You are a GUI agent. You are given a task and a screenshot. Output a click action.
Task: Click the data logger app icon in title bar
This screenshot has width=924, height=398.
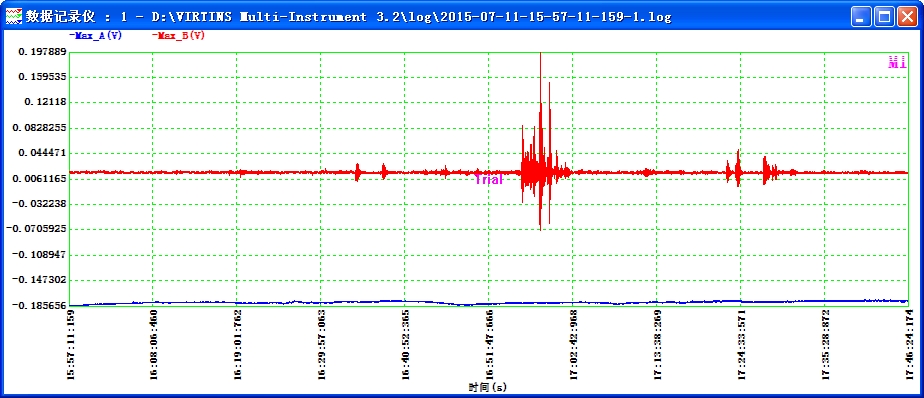pyautogui.click(x=13, y=17)
